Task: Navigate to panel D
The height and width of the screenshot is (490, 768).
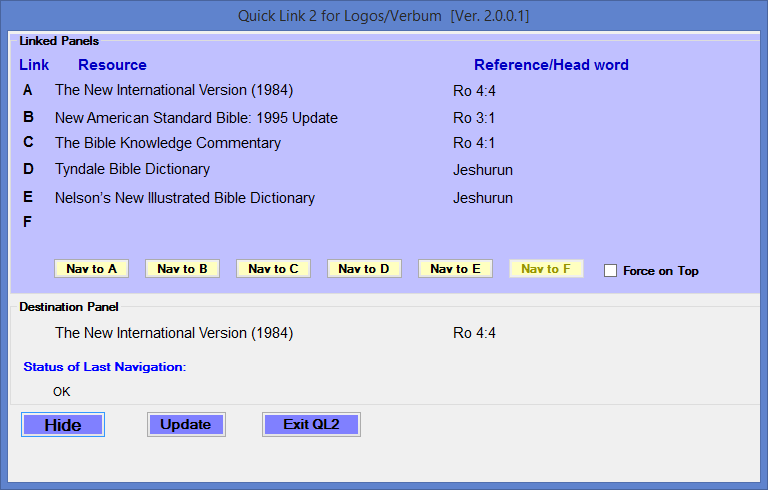Action: coord(364,269)
